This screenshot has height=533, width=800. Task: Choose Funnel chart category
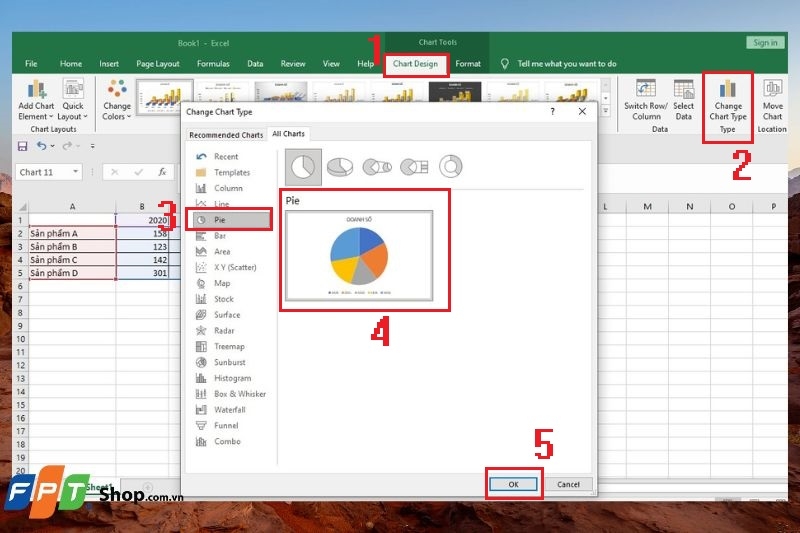click(226, 425)
